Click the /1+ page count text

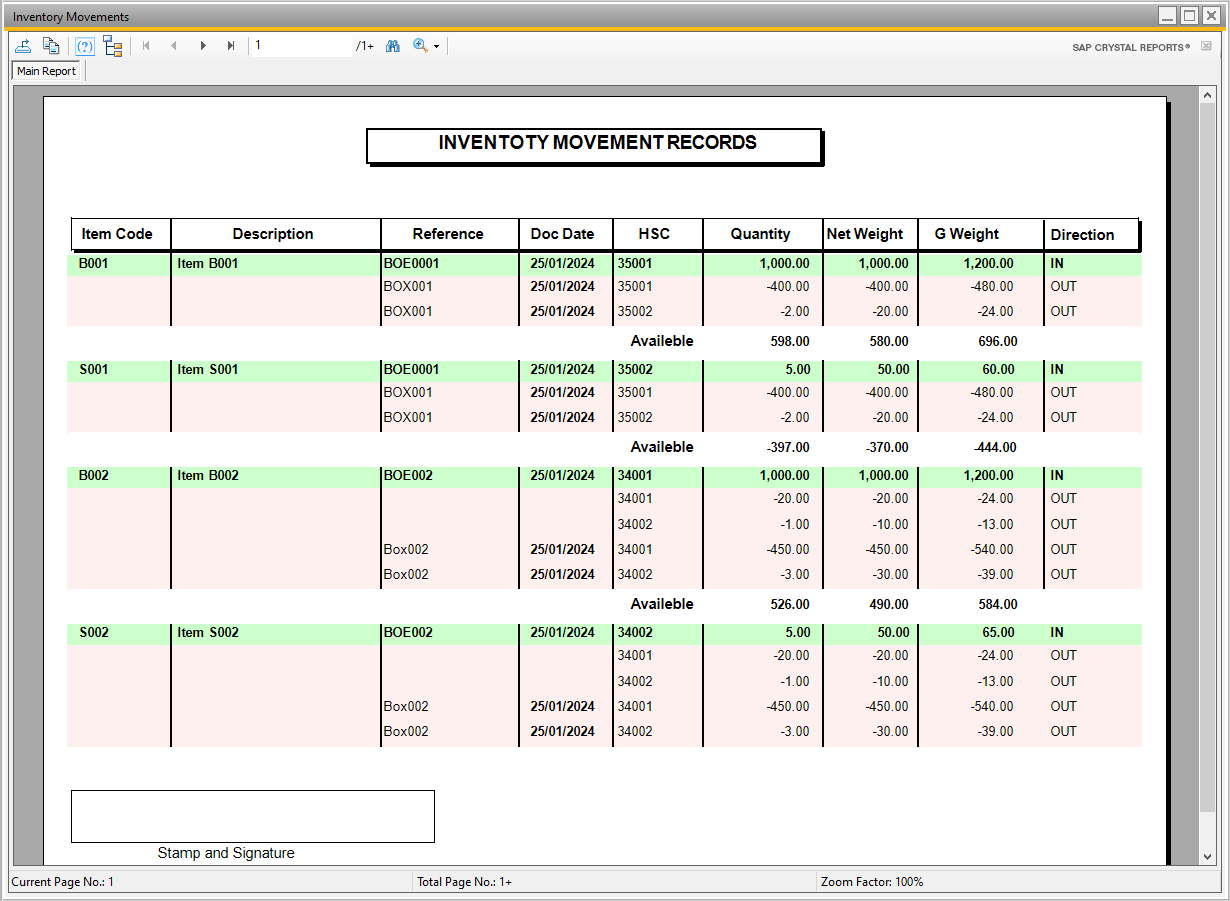click(x=365, y=46)
